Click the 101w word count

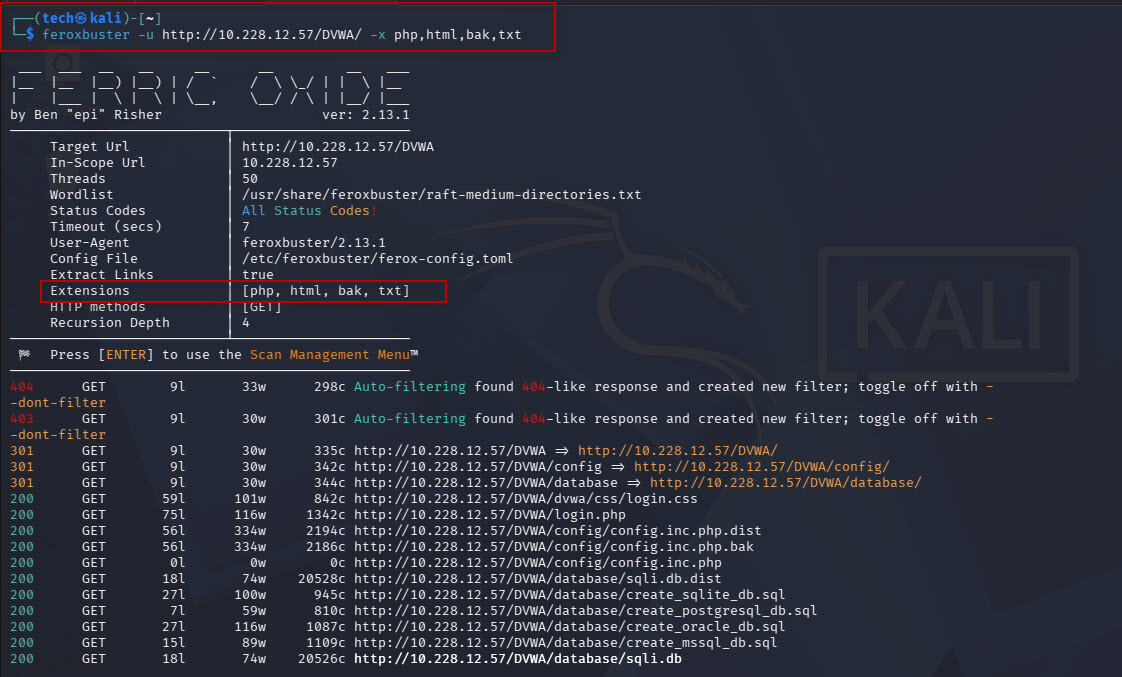[x=250, y=499]
